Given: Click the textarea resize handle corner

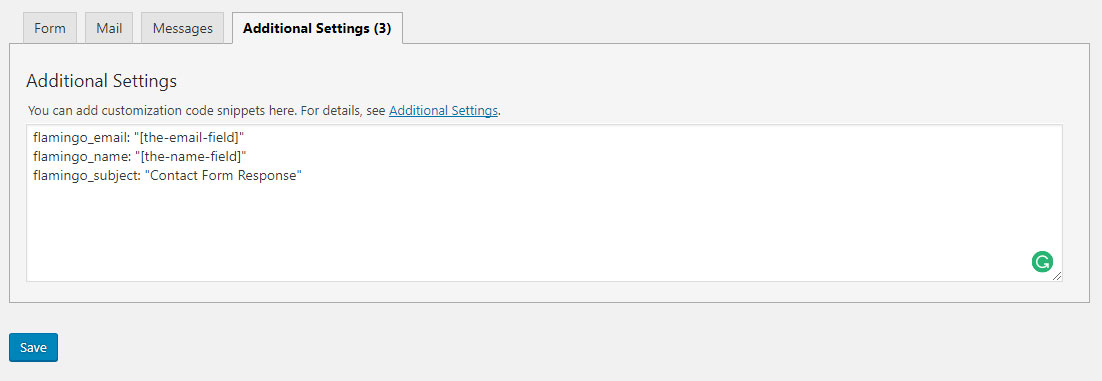Looking at the screenshot, I should pos(1057,276).
